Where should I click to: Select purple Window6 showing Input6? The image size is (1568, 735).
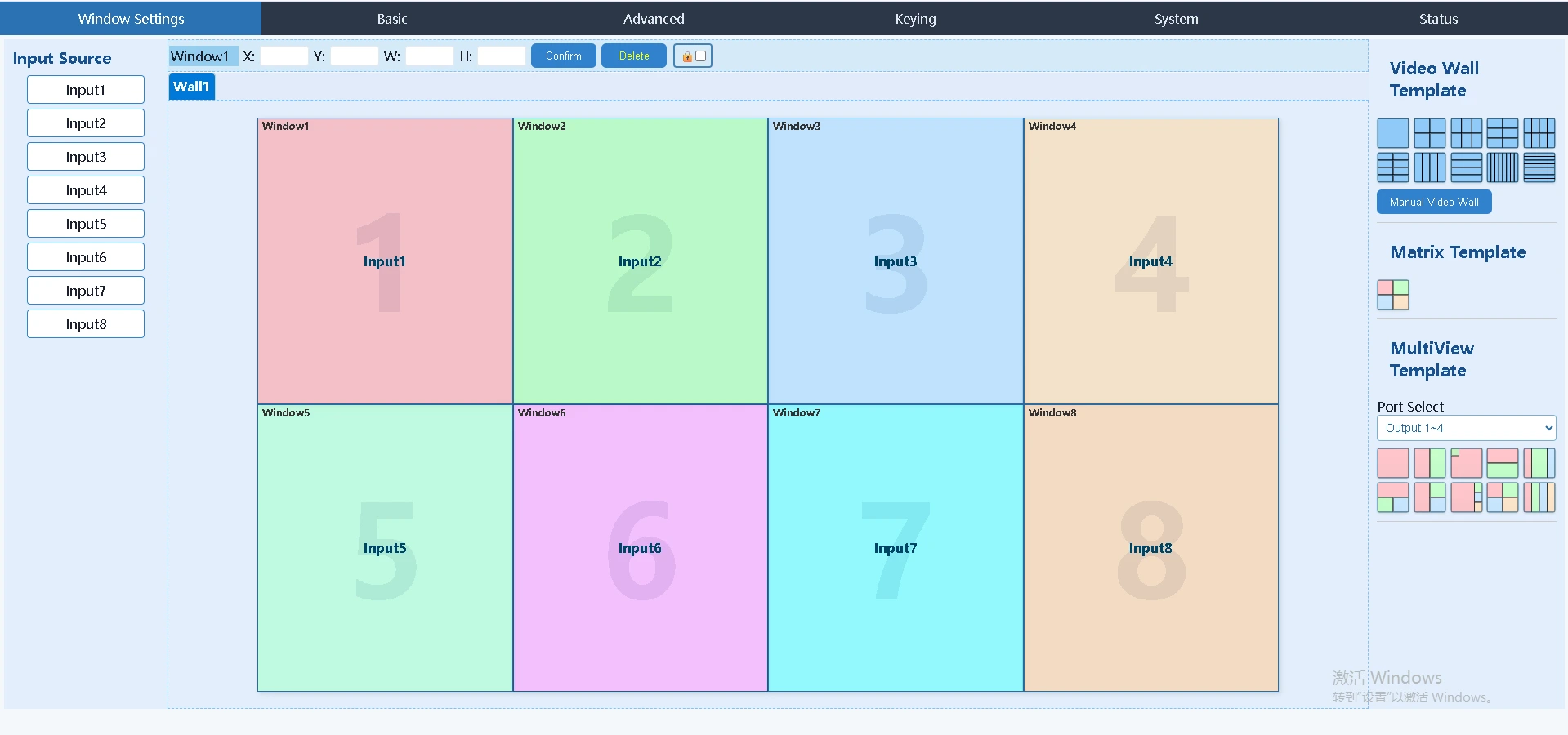[640, 548]
